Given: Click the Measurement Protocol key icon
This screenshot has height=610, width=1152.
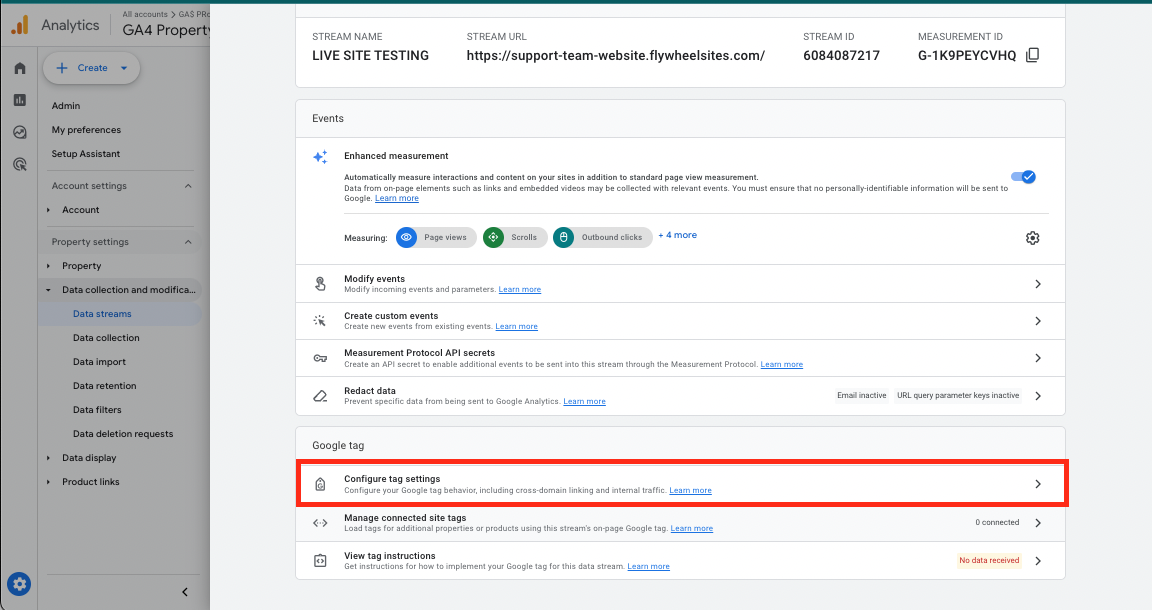Looking at the screenshot, I should pos(320,359).
